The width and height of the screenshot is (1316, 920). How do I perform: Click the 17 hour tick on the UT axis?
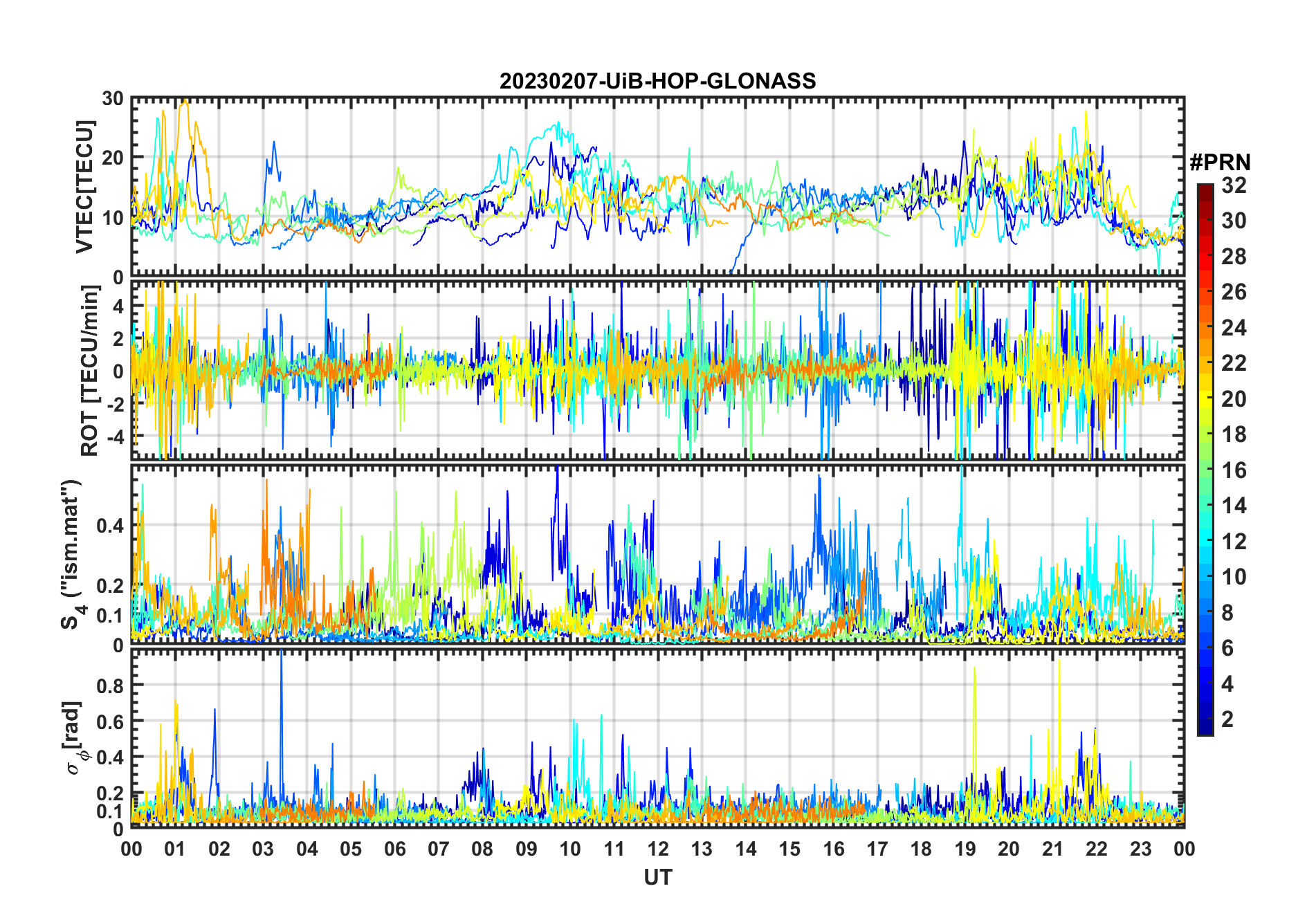877,849
